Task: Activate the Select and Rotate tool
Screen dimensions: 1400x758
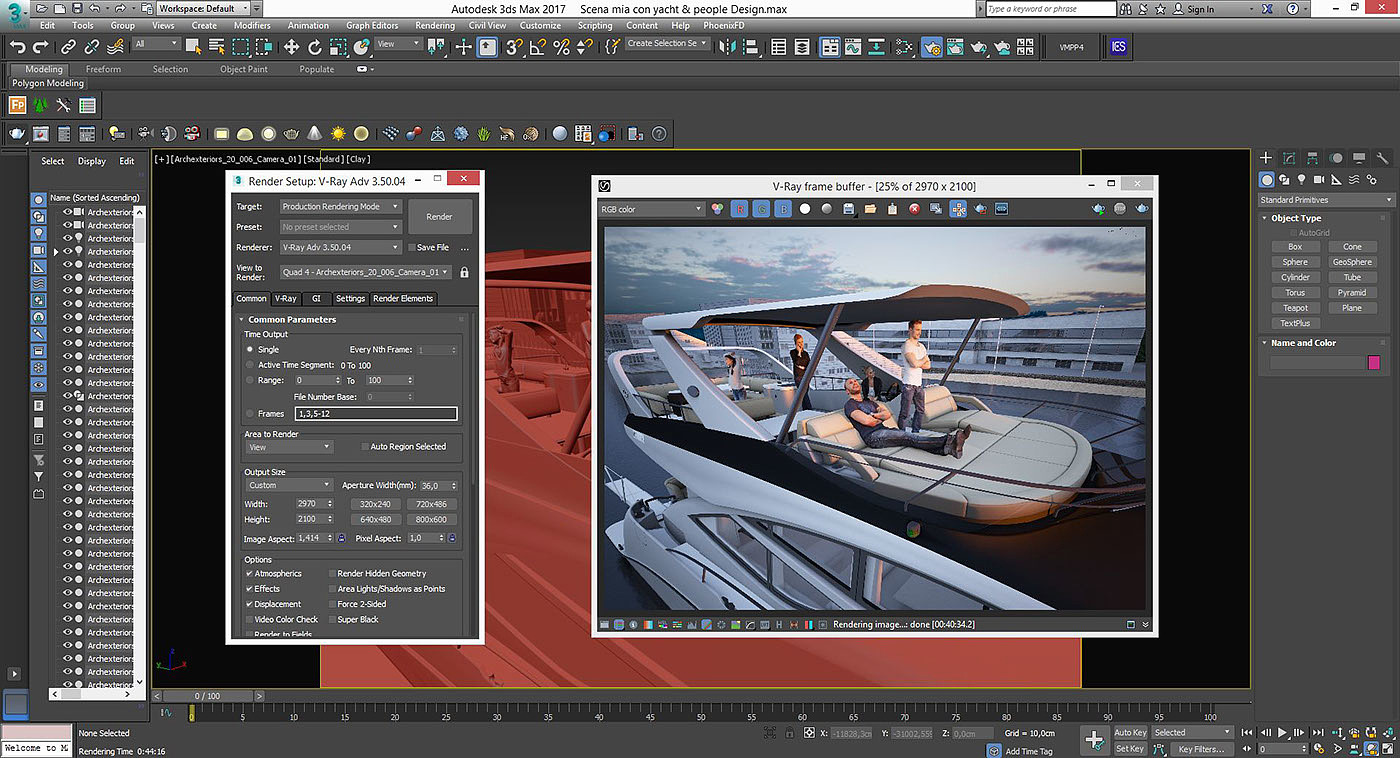Action: [x=315, y=47]
